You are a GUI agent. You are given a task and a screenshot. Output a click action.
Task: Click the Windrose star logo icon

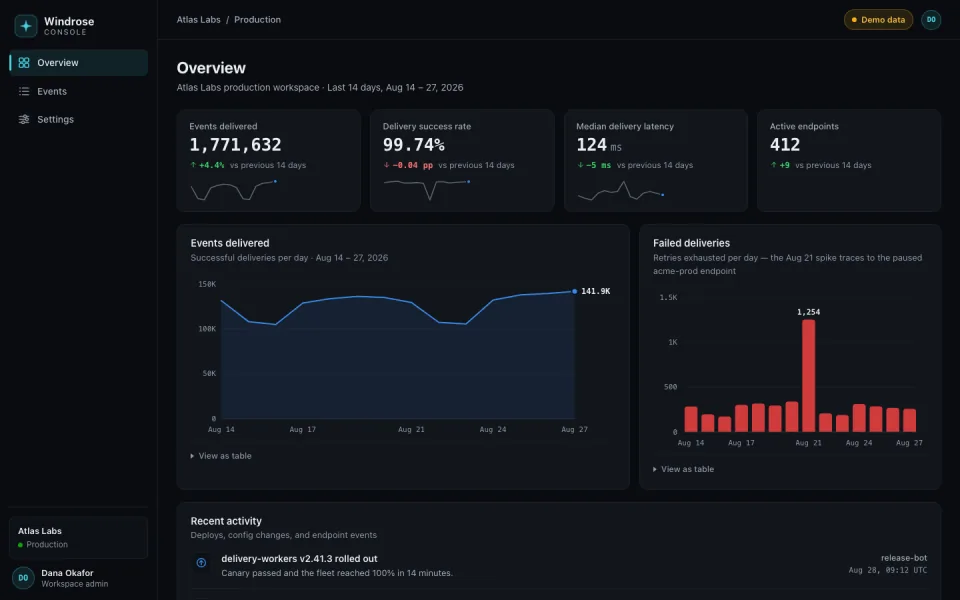(26, 26)
